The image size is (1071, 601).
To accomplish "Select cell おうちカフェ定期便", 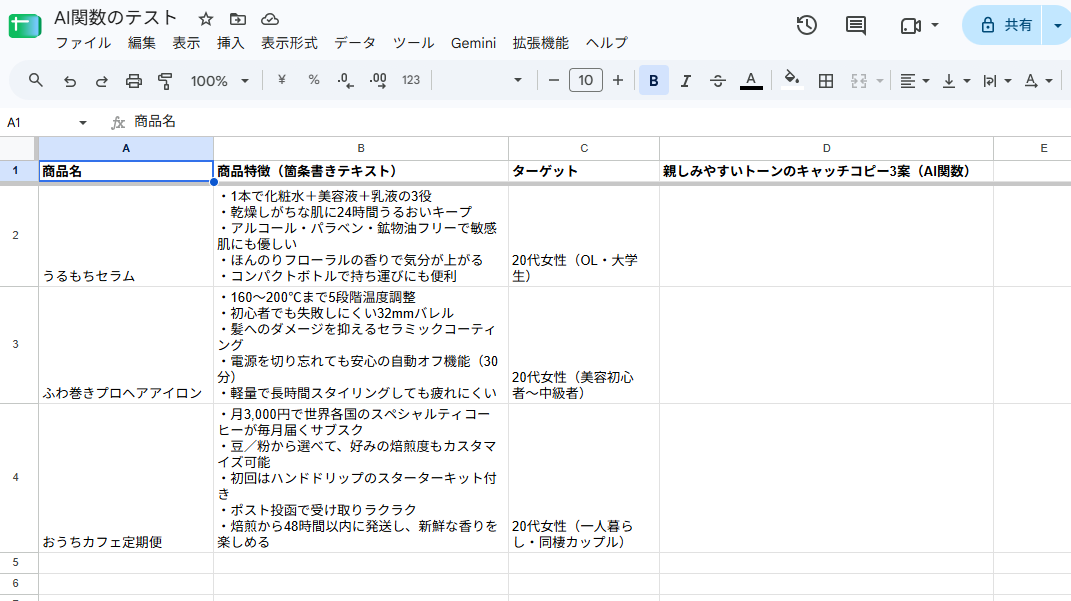I will (126, 478).
